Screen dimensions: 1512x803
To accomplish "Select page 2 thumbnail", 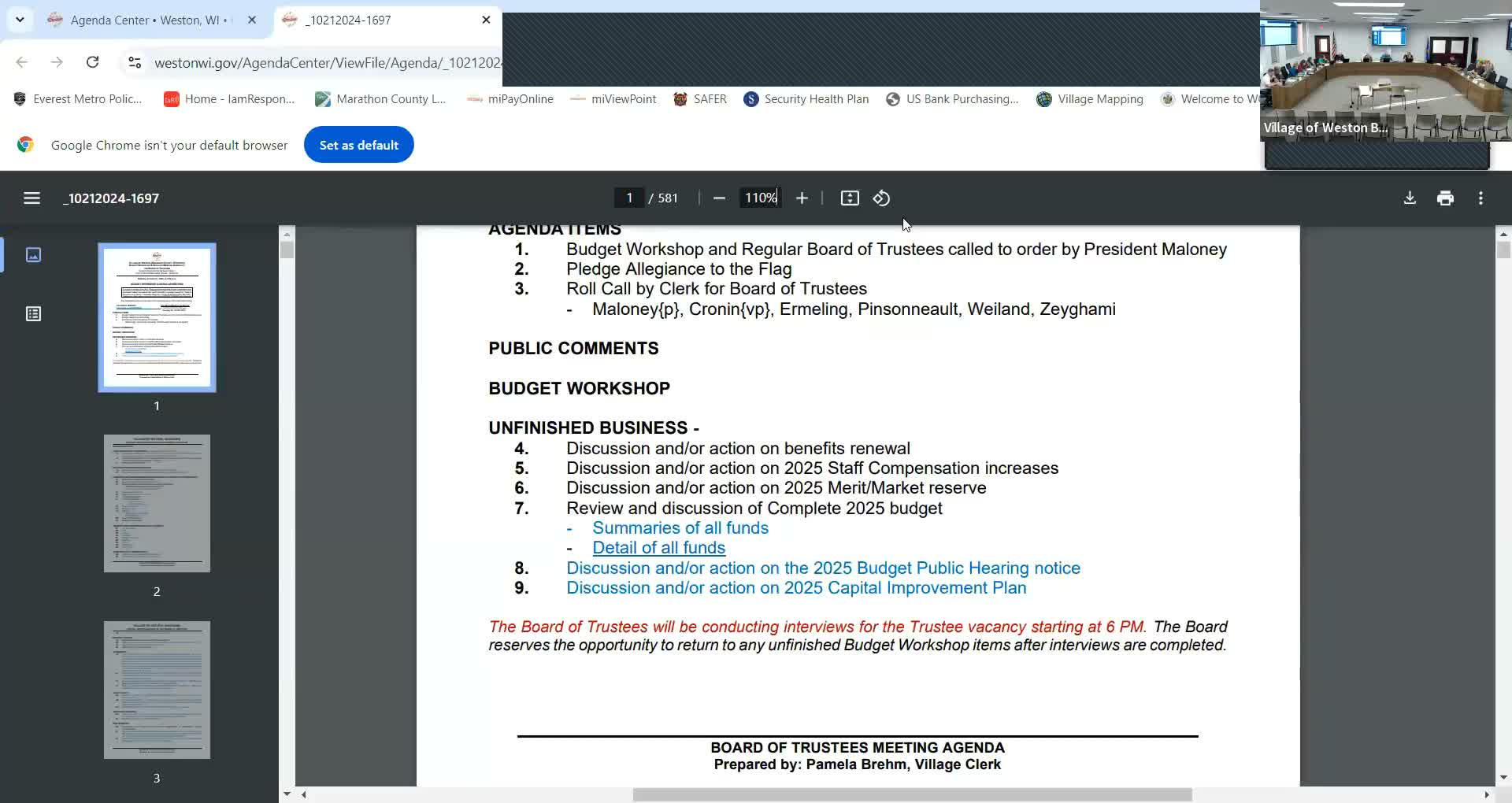I will [x=157, y=504].
